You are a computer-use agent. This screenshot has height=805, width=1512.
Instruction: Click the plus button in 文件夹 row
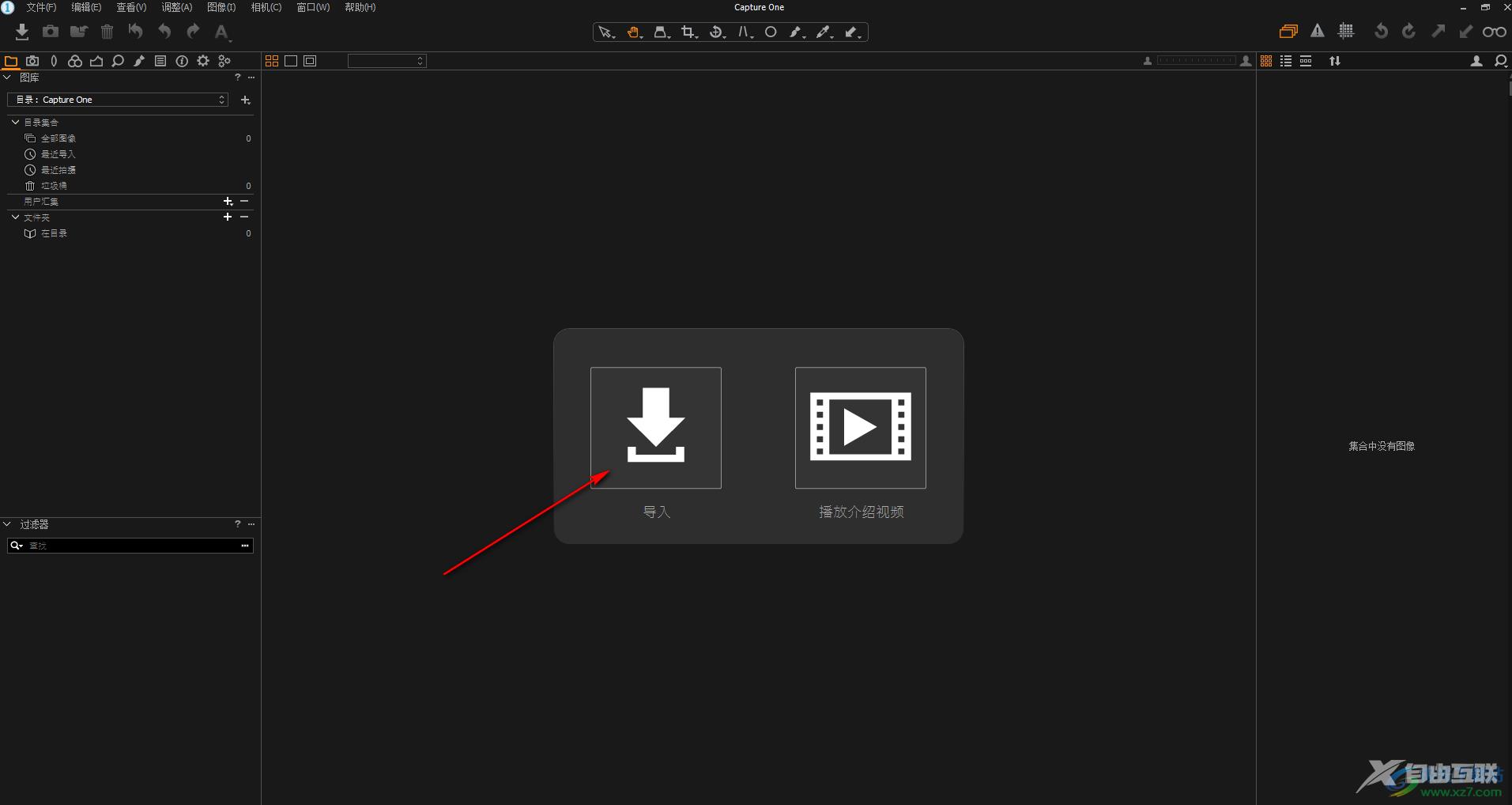pos(228,217)
